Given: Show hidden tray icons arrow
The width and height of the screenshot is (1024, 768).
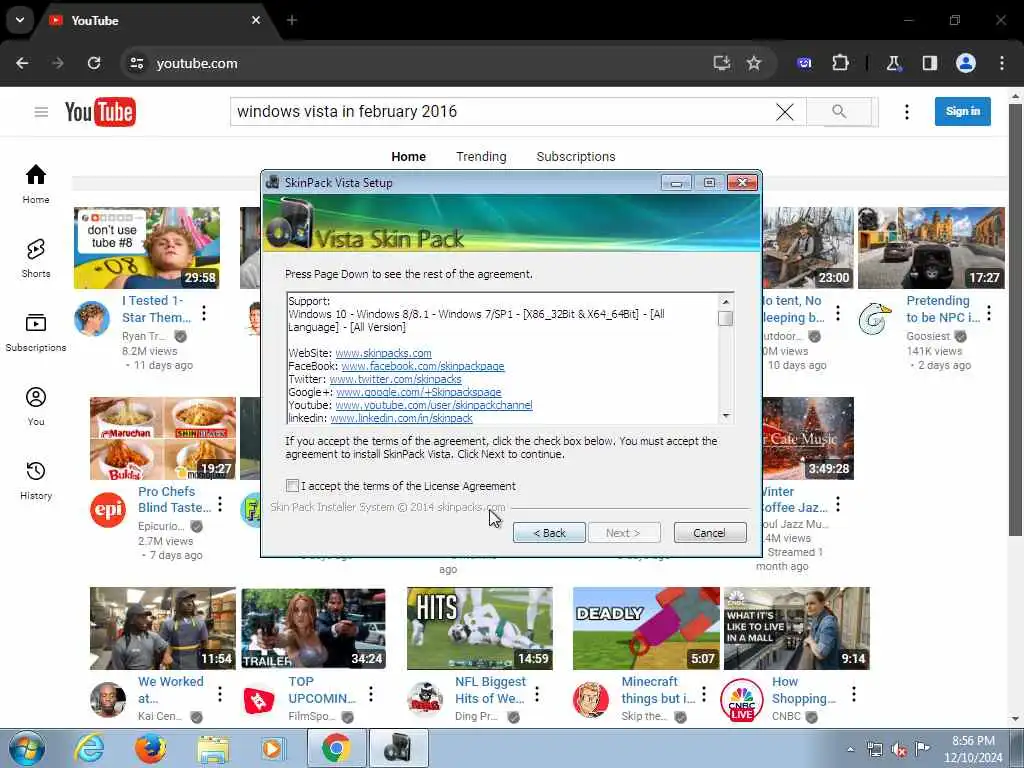Looking at the screenshot, I should pyautogui.click(x=850, y=750).
